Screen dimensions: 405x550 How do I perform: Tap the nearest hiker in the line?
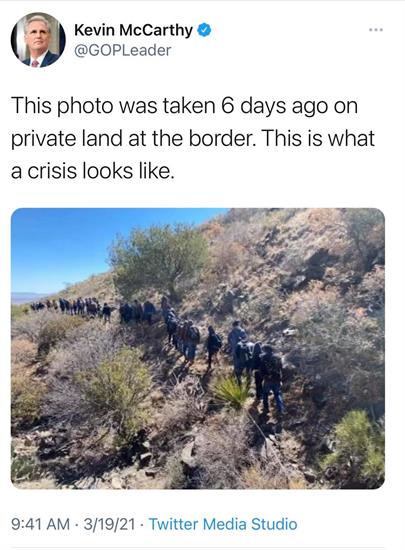click(x=270, y=379)
